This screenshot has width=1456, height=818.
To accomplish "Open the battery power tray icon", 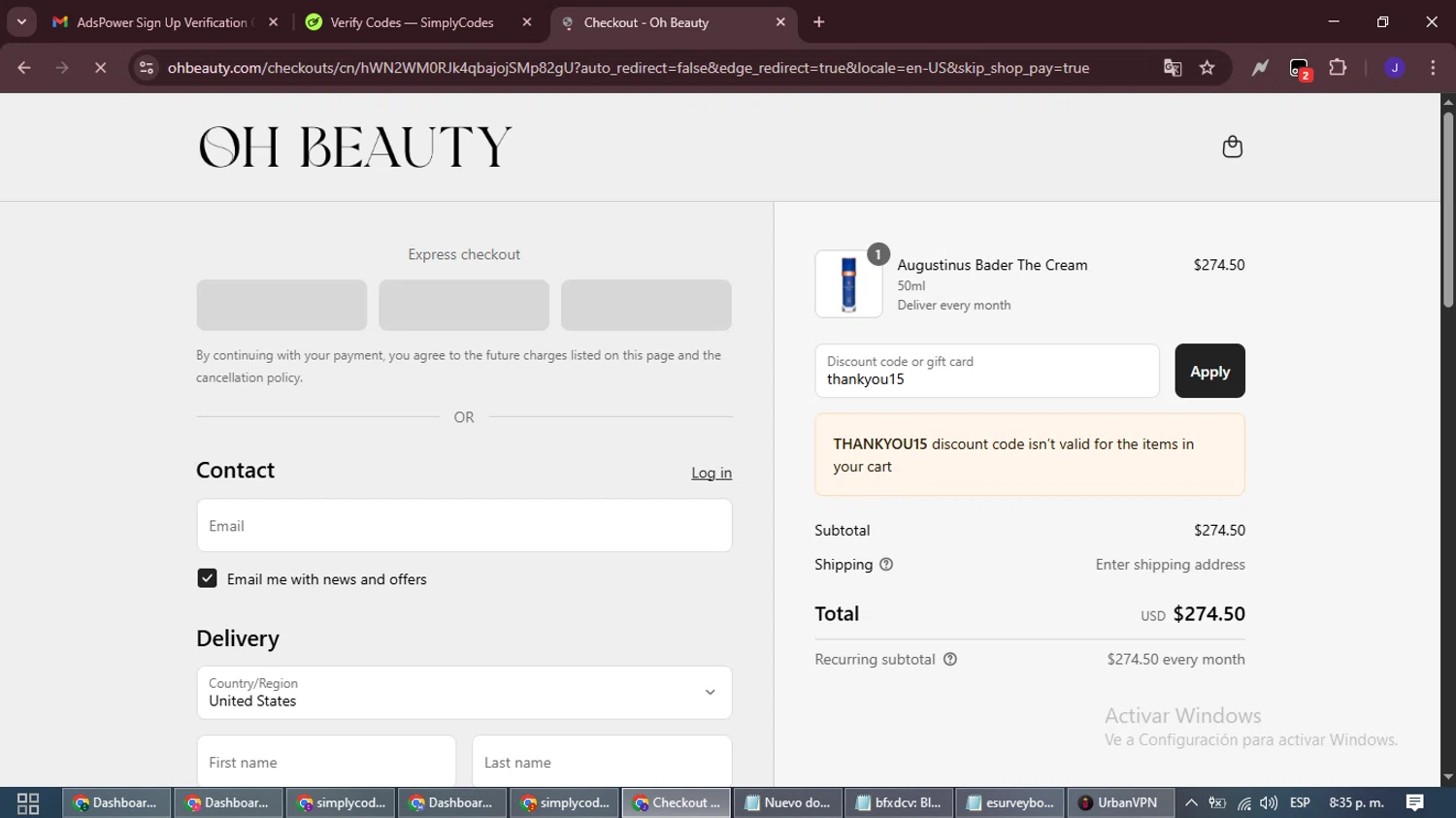I will tap(1217, 802).
